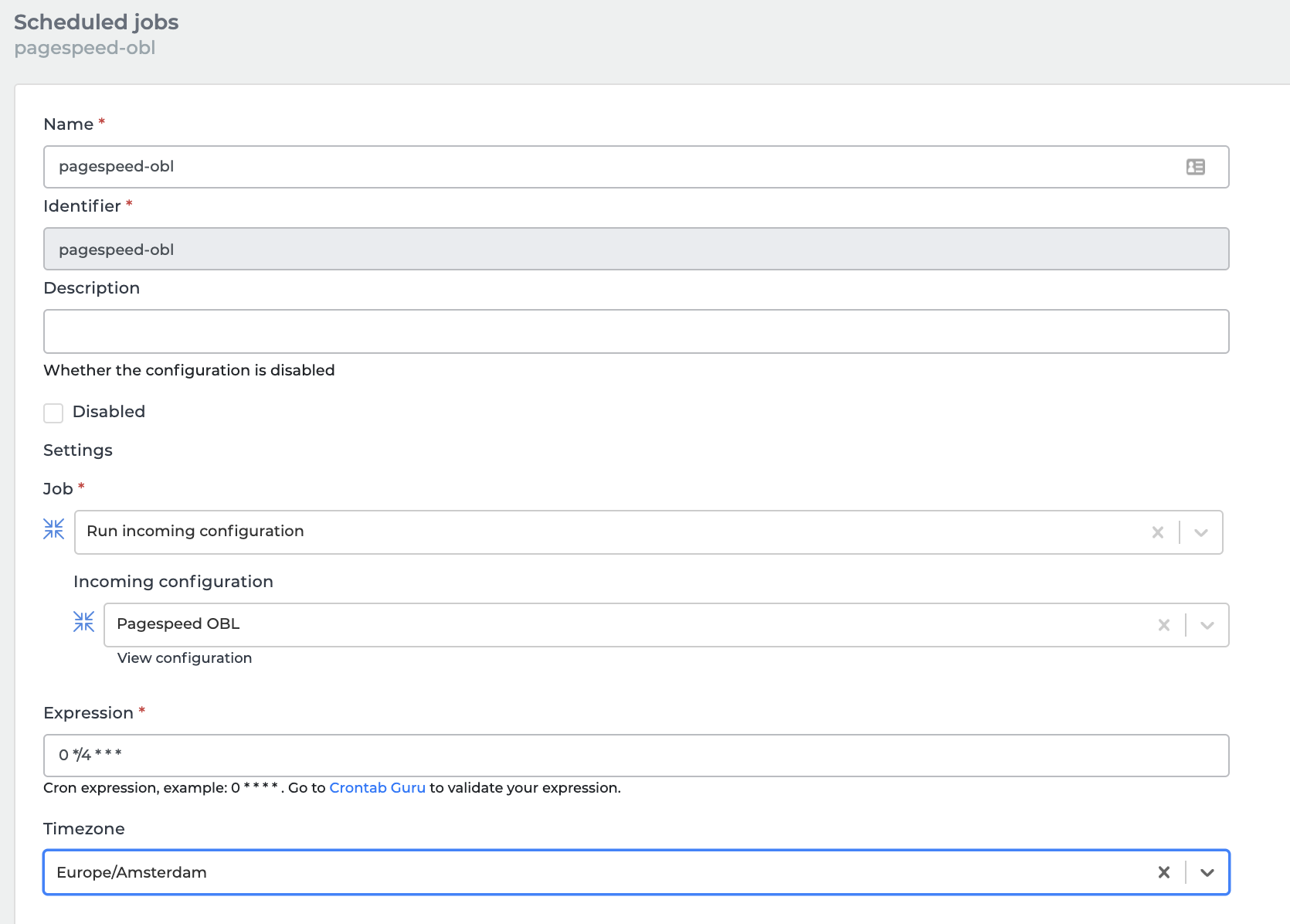
Task: Click the Disabled checkbox label text
Action: [x=109, y=412]
